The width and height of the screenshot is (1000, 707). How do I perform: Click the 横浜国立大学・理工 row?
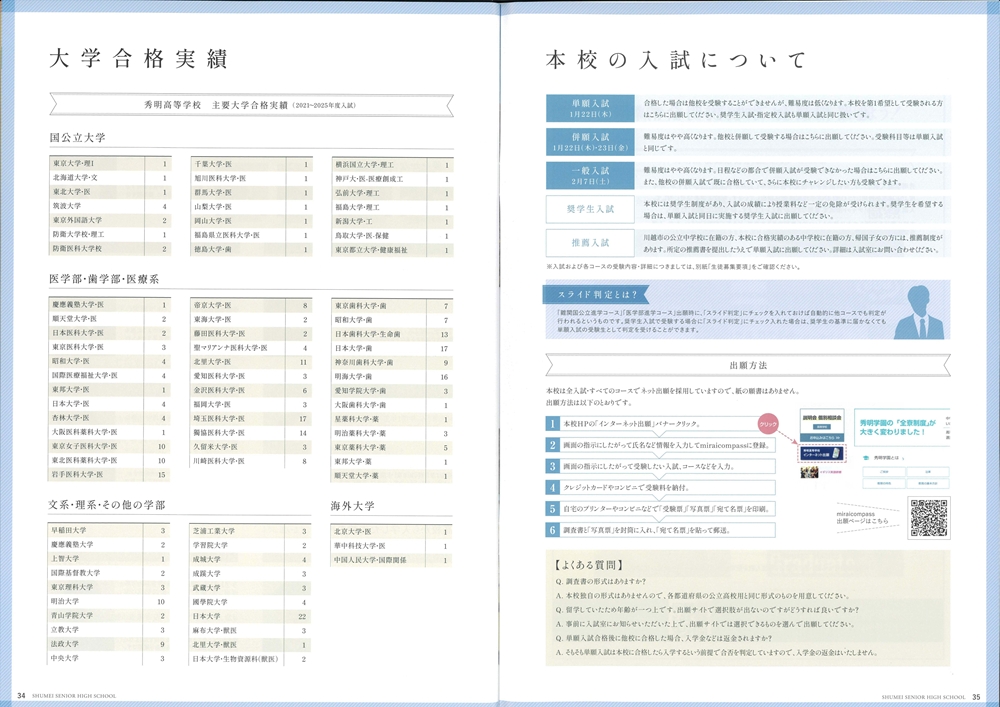point(392,164)
